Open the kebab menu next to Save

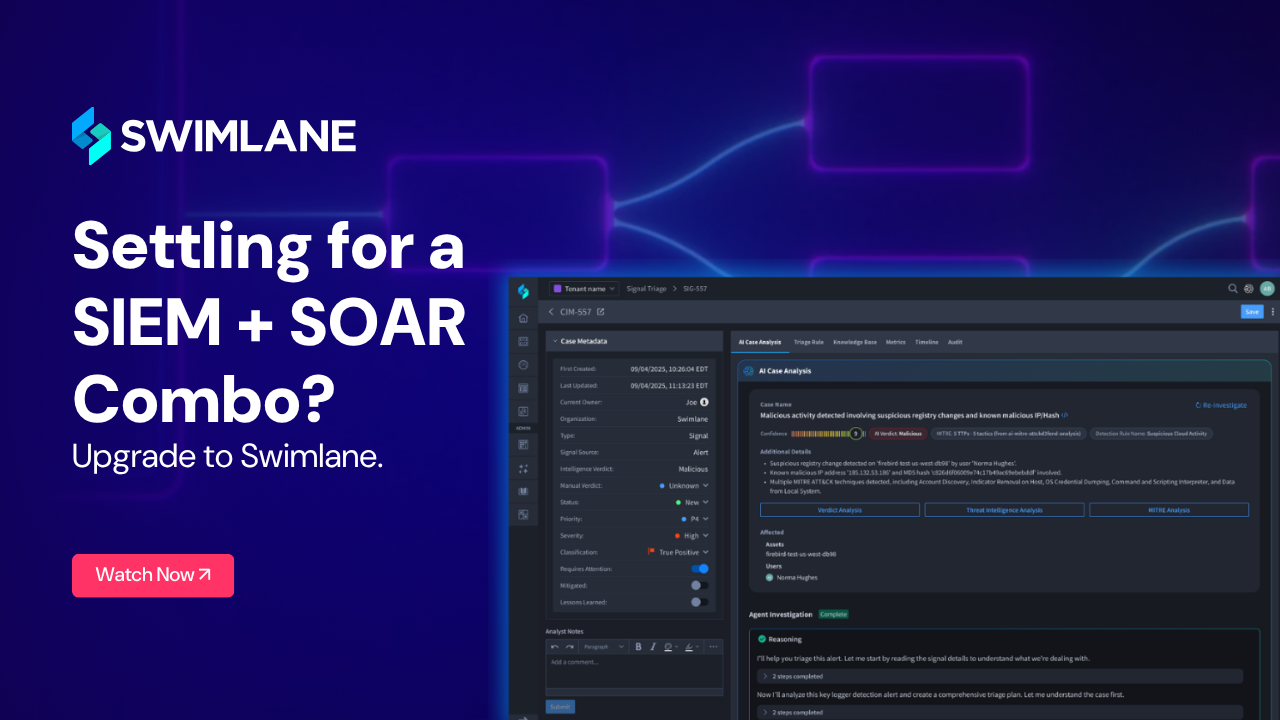[1273, 312]
